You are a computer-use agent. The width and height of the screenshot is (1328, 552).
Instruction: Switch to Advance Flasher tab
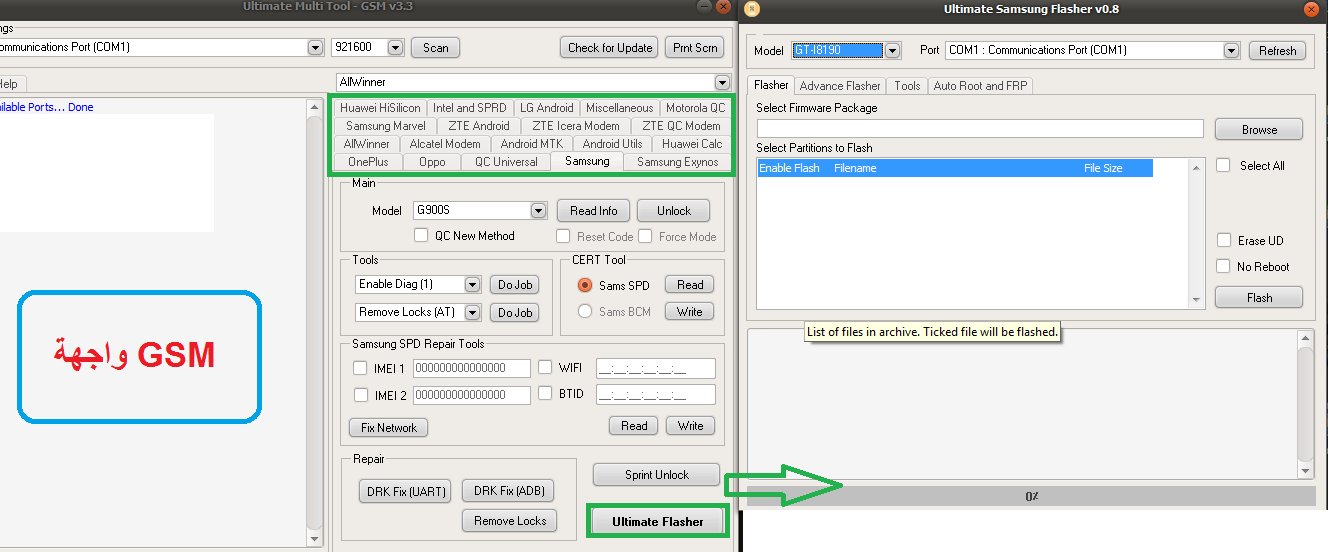pyautogui.click(x=840, y=86)
